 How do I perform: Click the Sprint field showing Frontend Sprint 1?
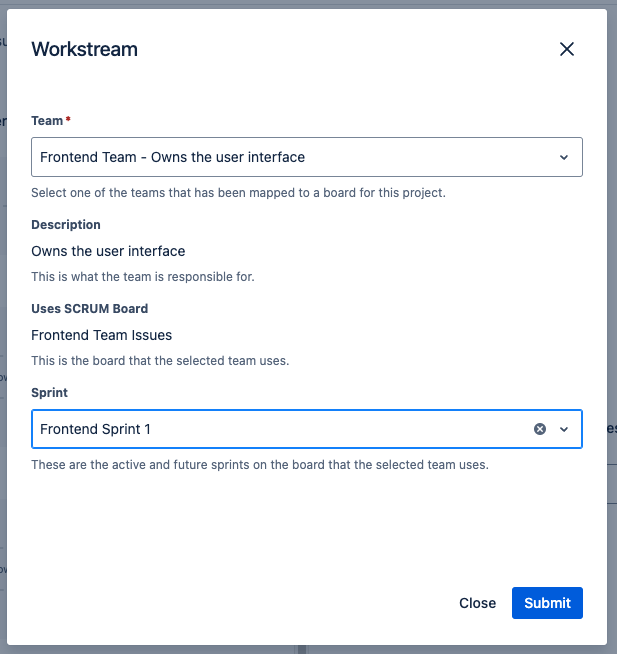click(x=307, y=429)
